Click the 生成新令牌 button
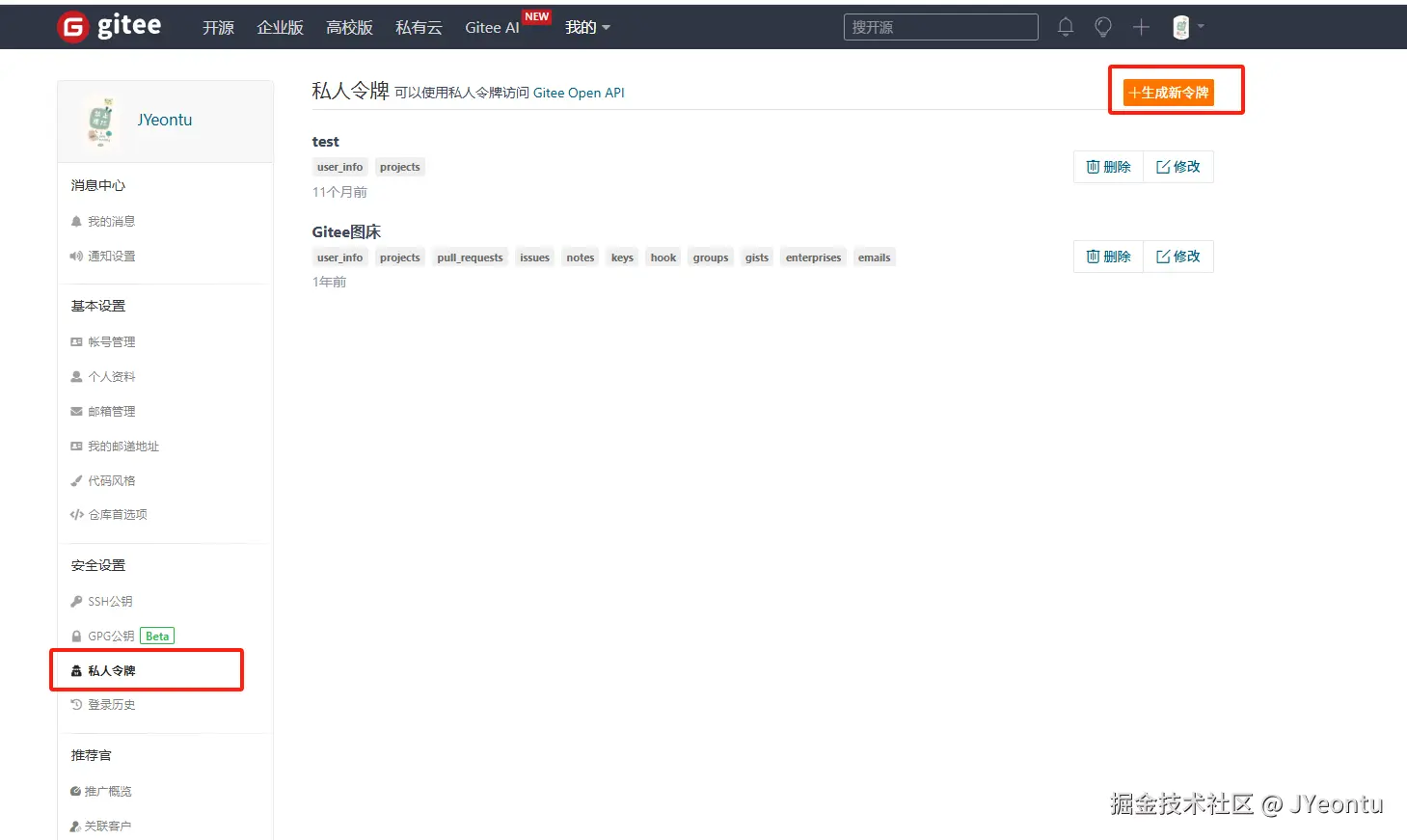The height and width of the screenshot is (840, 1407). click(x=1168, y=93)
